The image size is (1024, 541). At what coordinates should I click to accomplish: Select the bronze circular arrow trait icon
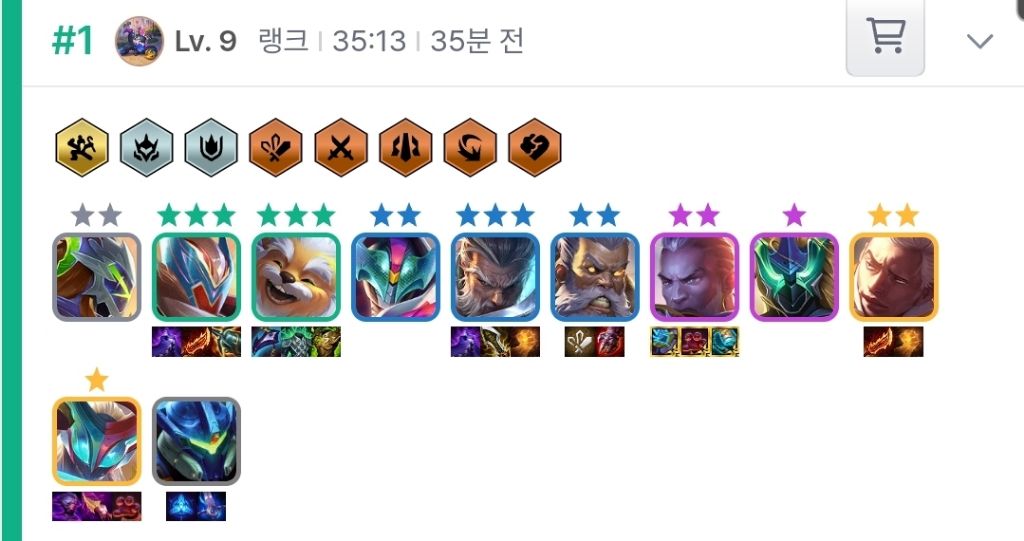pyautogui.click(x=470, y=147)
